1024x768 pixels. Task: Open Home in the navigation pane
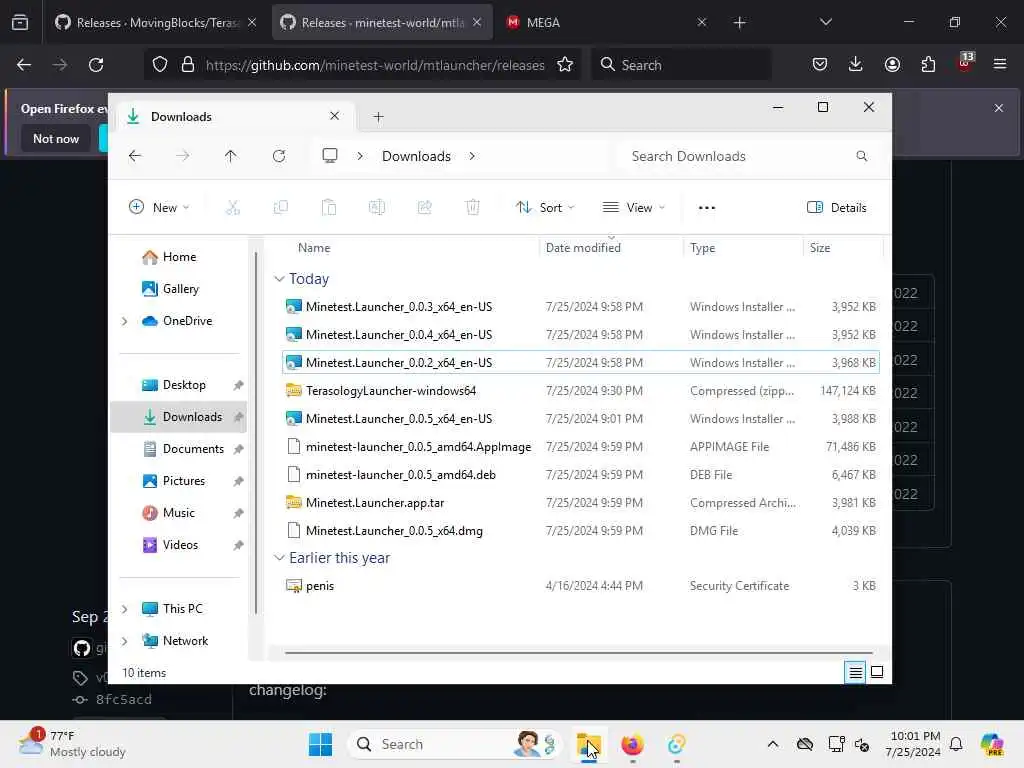pyautogui.click(x=179, y=257)
